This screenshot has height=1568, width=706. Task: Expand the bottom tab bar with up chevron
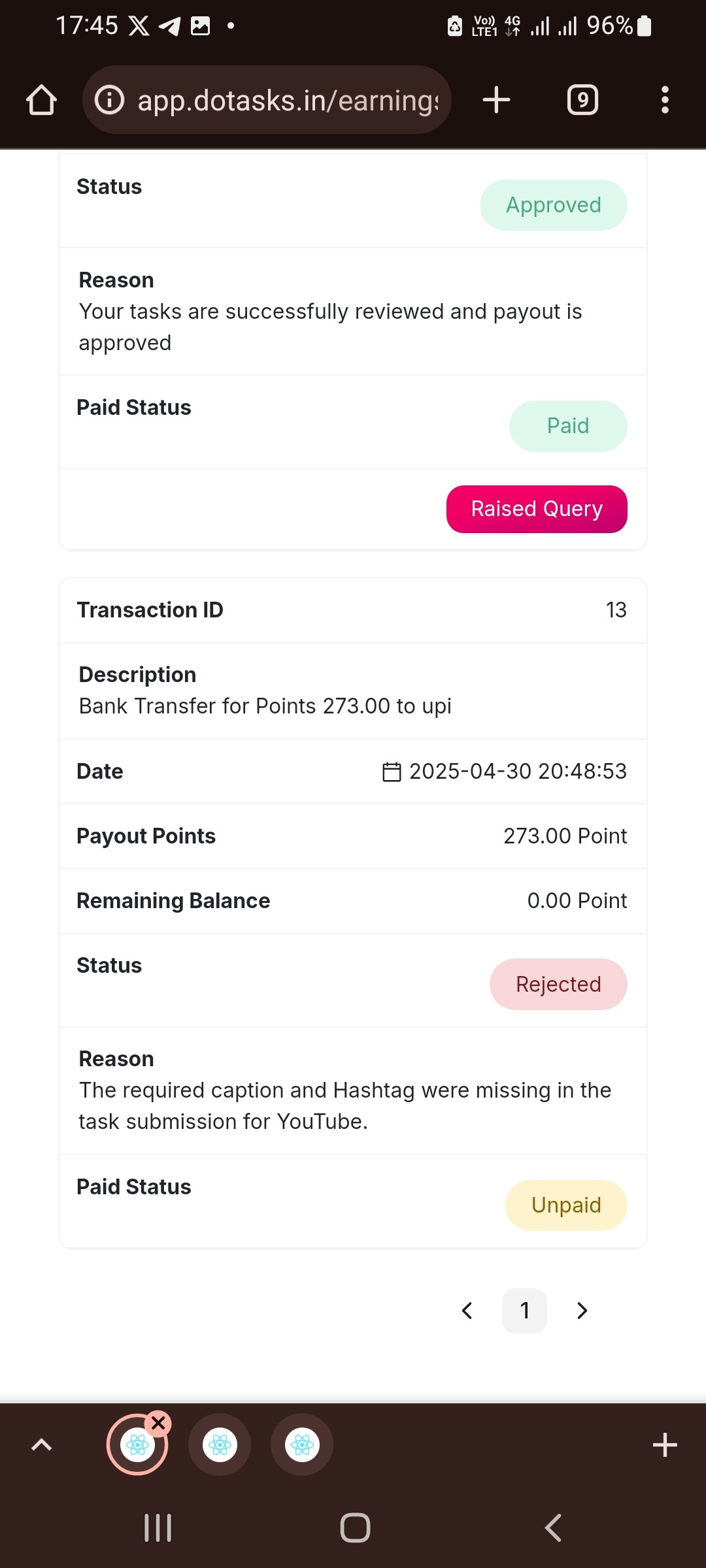pyautogui.click(x=41, y=1445)
